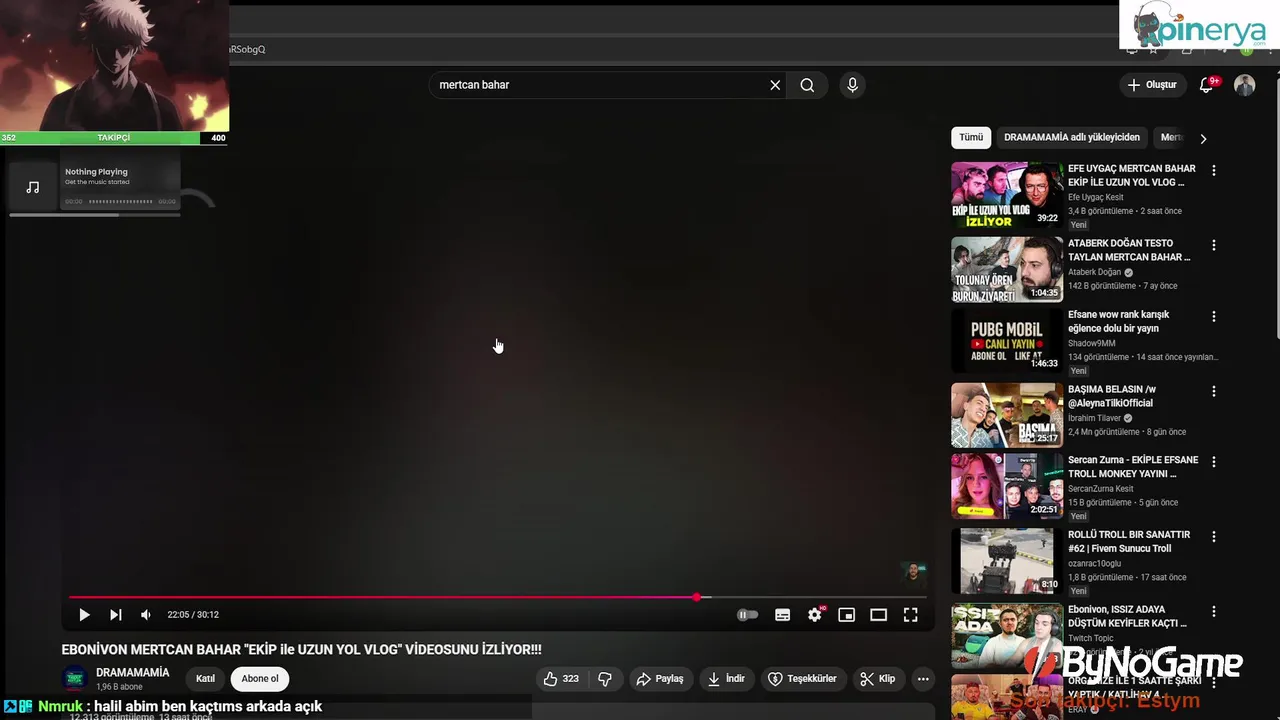Send thanks via Teşekkürler
This screenshot has width=1280, height=720.
click(x=802, y=679)
